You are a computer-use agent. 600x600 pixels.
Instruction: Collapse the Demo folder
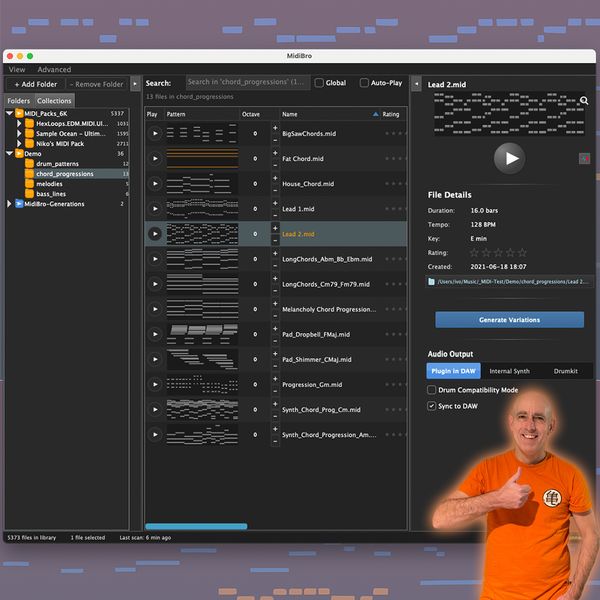click(x=10, y=153)
